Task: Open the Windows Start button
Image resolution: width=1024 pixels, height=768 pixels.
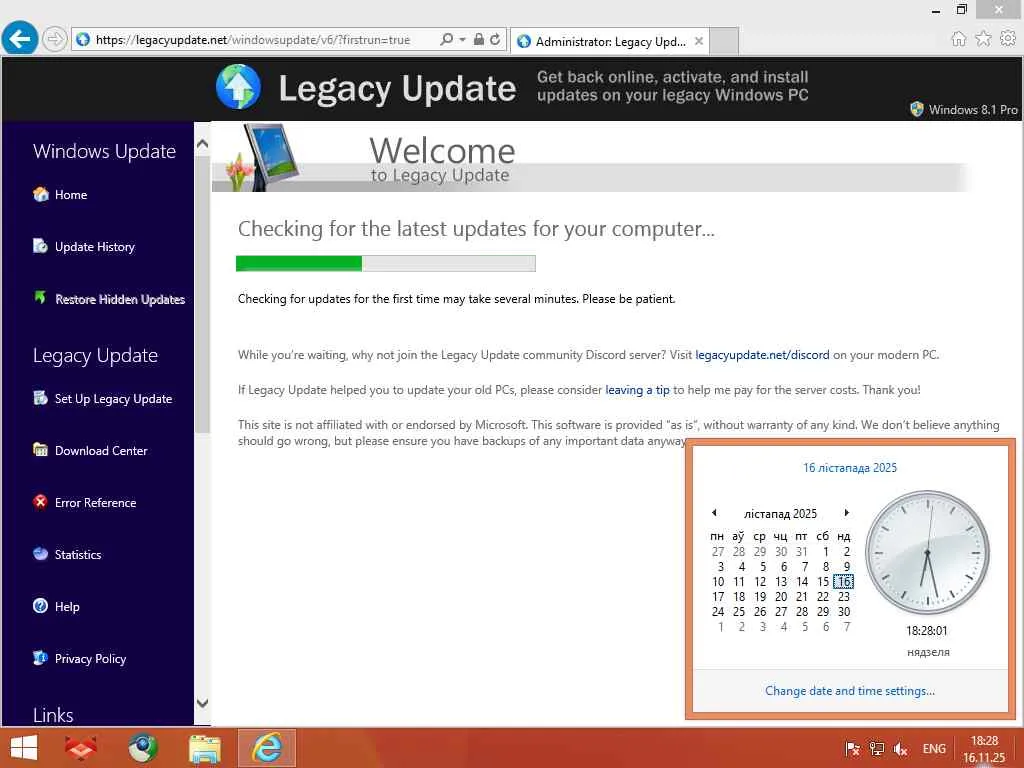Action: pos(24,748)
